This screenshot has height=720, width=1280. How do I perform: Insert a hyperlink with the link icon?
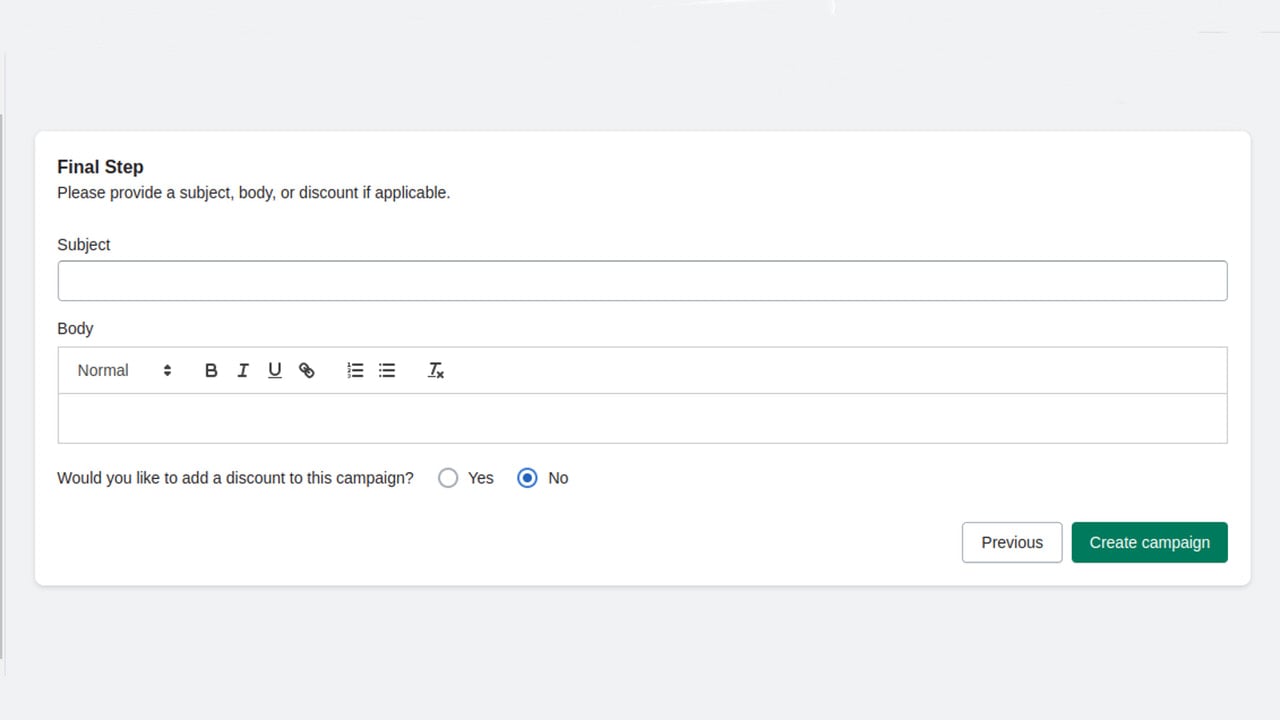click(x=307, y=370)
